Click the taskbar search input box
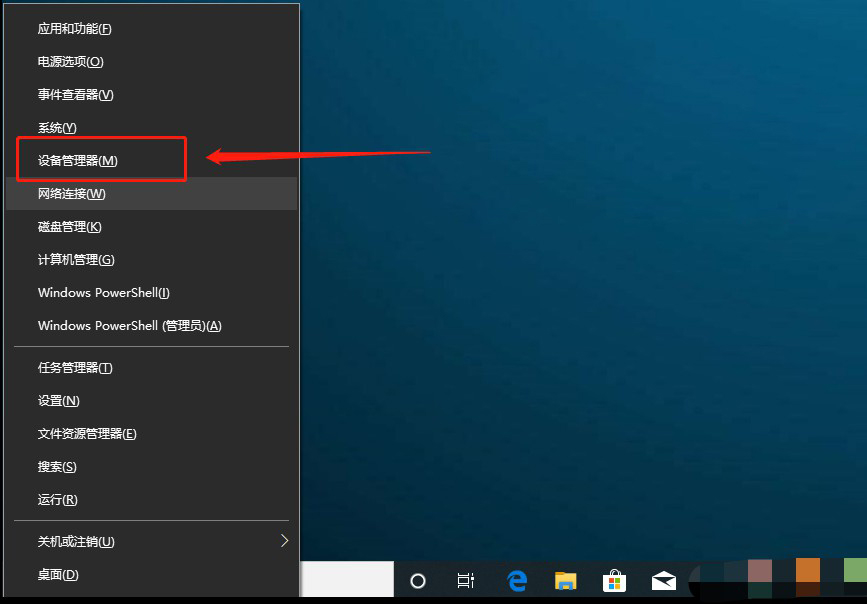Screen dimensions: 867x604 pyautogui.click(x=347, y=580)
